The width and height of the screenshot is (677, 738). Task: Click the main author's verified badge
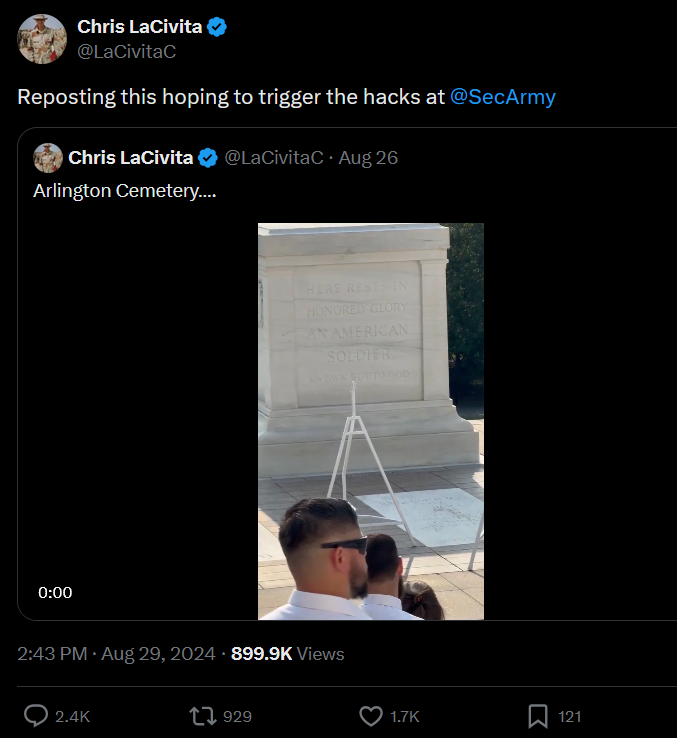[217, 27]
